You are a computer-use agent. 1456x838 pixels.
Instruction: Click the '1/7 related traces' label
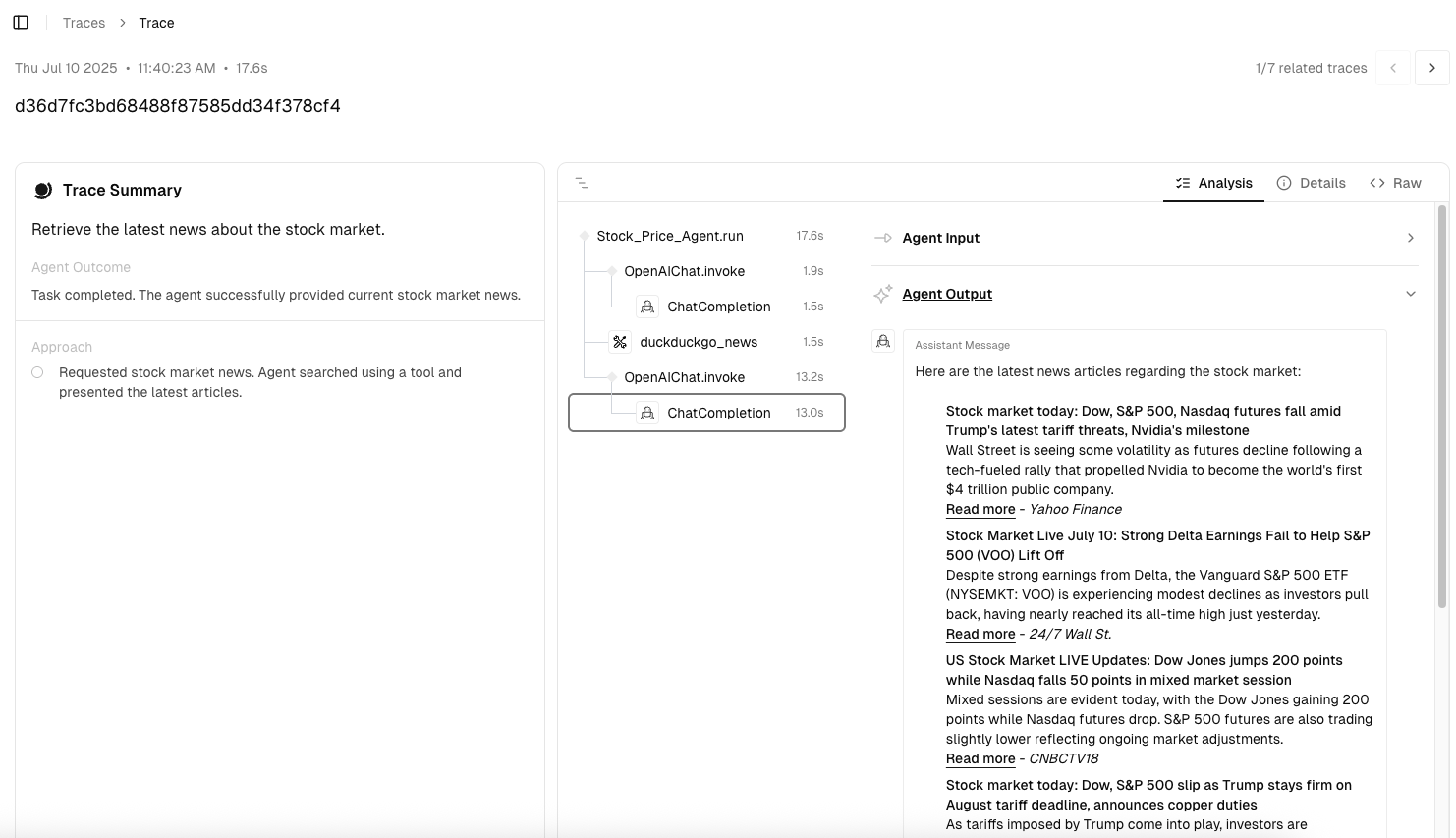[1312, 68]
